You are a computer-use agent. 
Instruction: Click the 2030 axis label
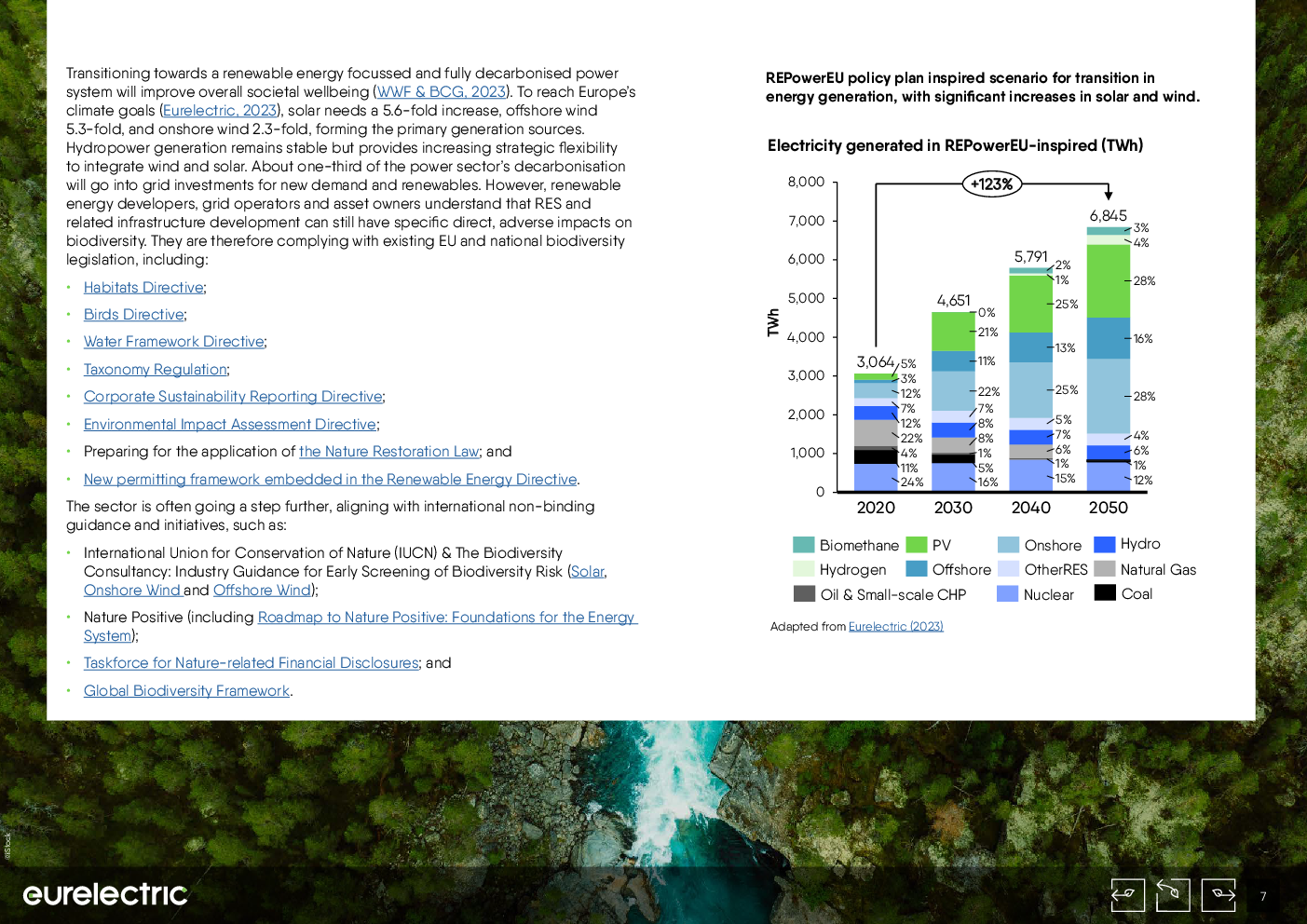pyautogui.click(x=953, y=508)
